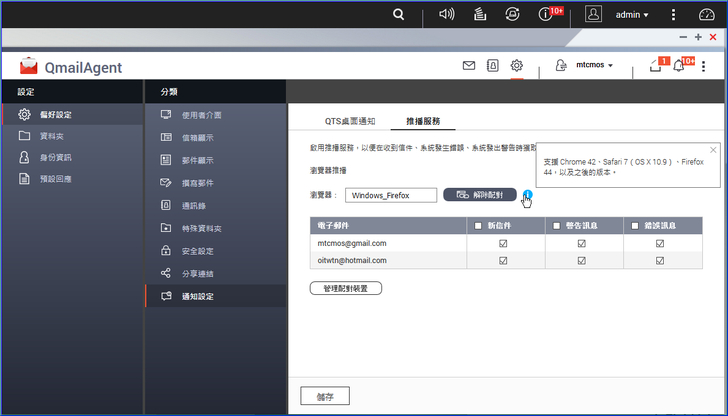
Task: Click the blue info icon beside 解除配對
Action: tap(527, 195)
